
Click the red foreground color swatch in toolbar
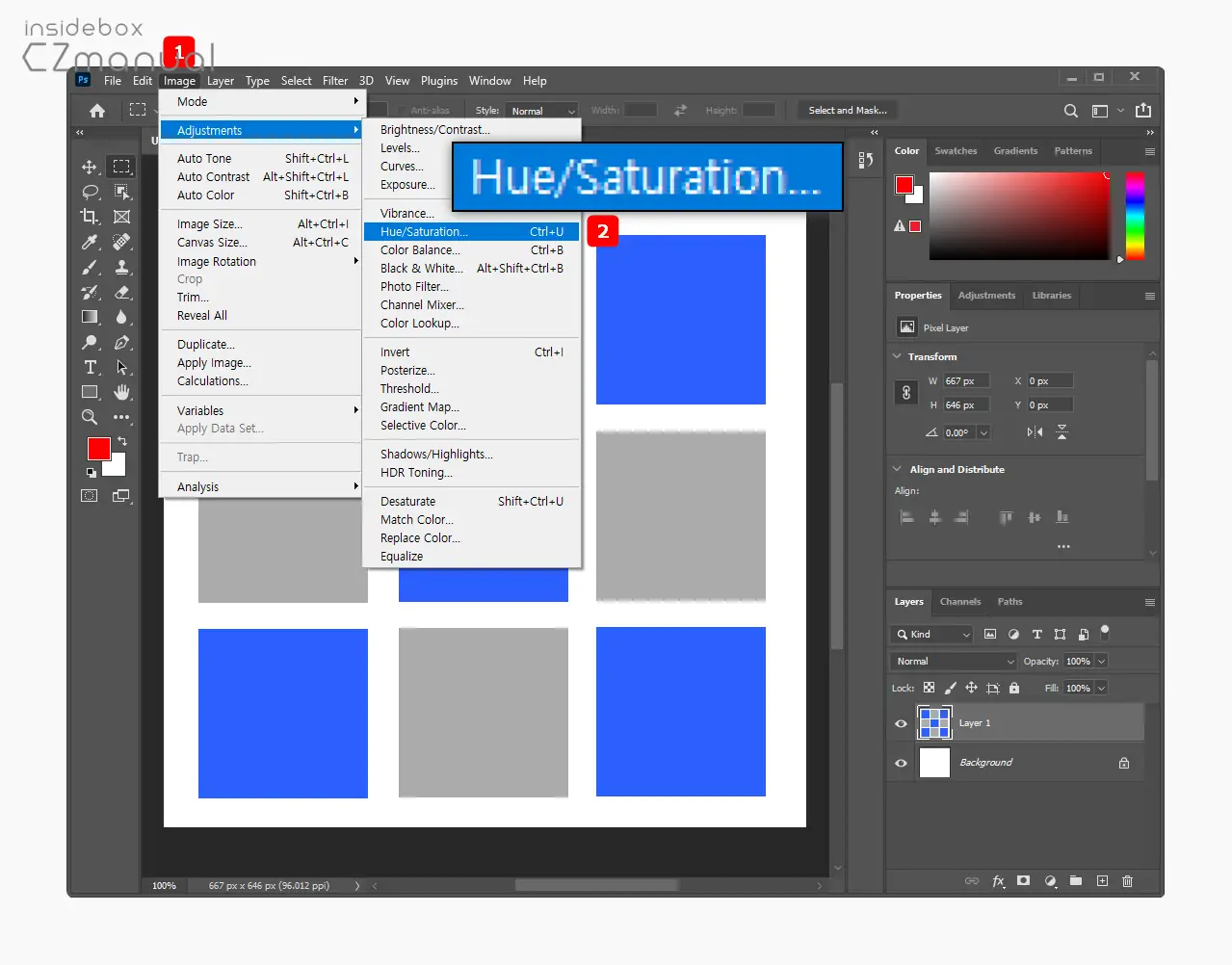click(x=98, y=449)
